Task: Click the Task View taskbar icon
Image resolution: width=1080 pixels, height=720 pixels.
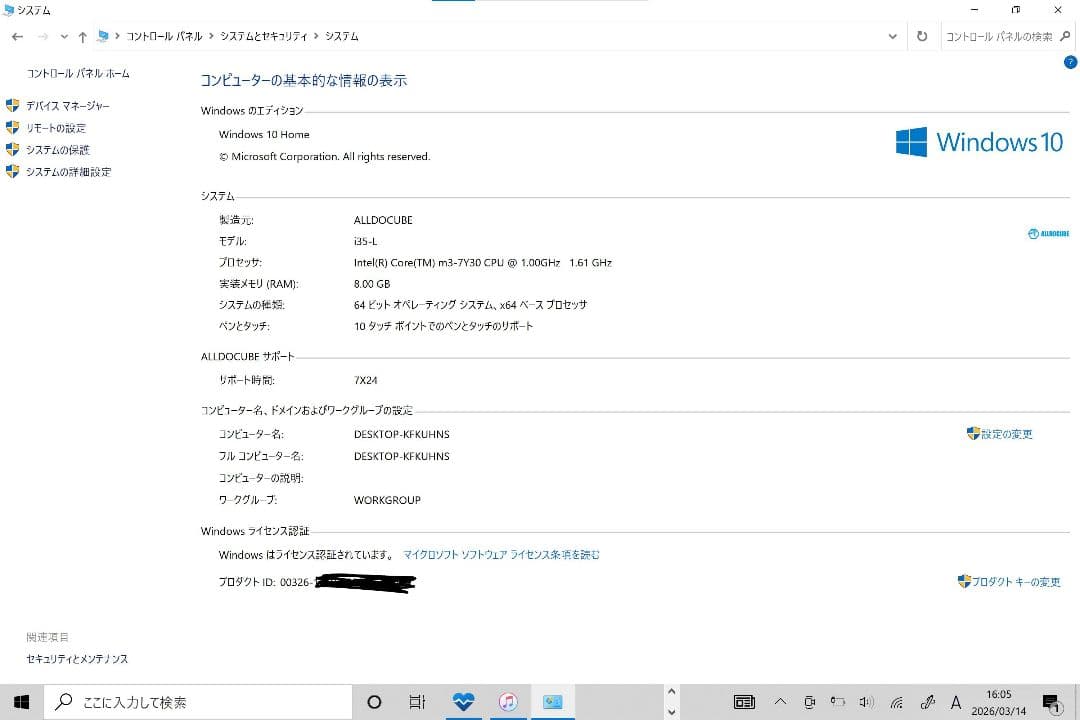Action: click(417, 701)
